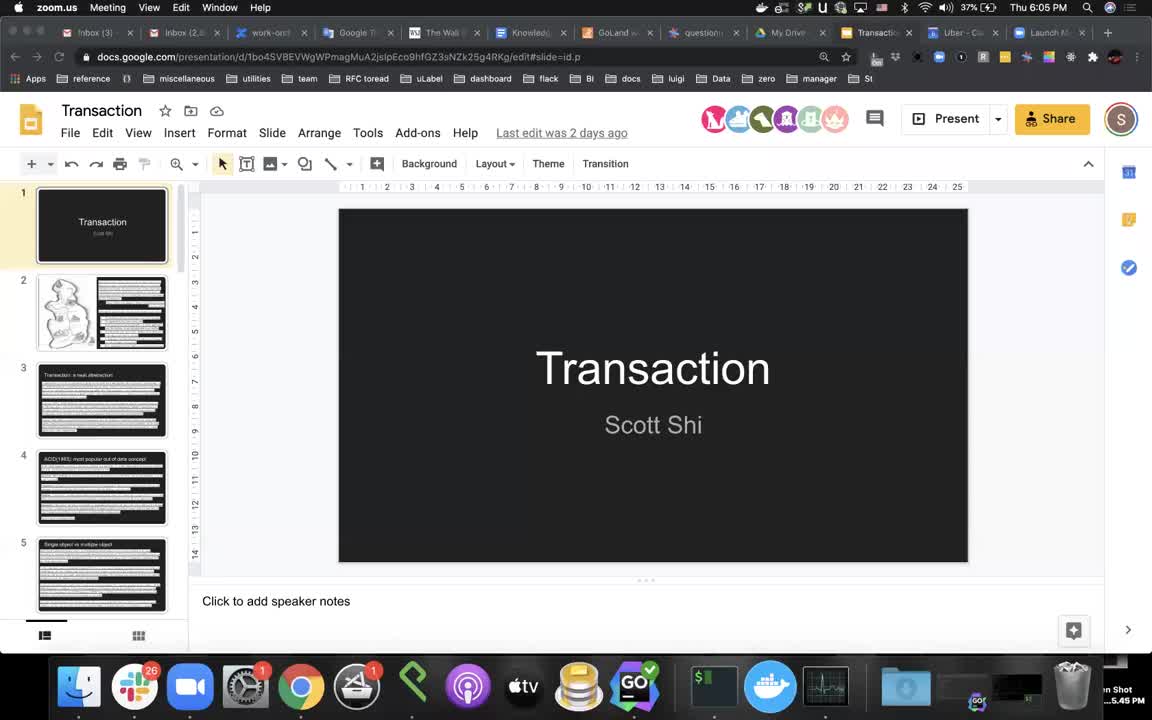
Task: Open the 'Last edit was 2 days ago' link
Action: pyautogui.click(x=561, y=133)
